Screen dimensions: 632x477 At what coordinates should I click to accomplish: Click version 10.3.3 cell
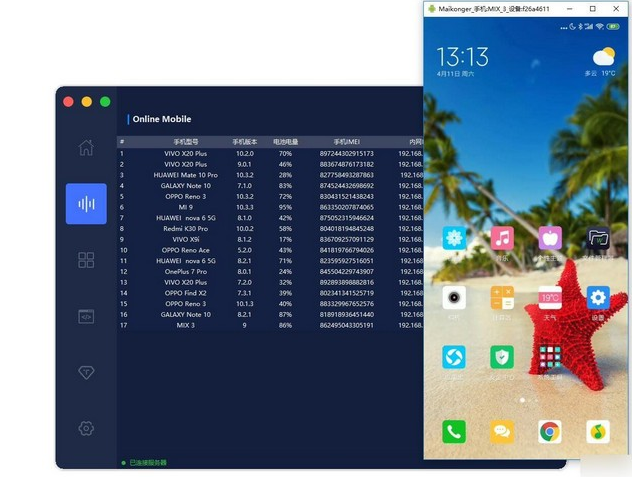pyautogui.click(x=245, y=207)
